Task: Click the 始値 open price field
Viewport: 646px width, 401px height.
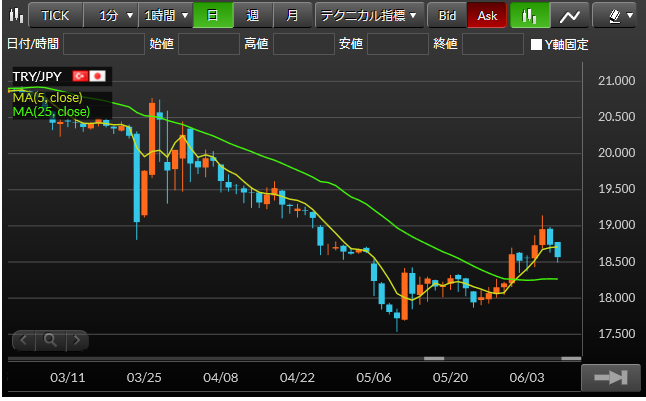Action: 209,44
